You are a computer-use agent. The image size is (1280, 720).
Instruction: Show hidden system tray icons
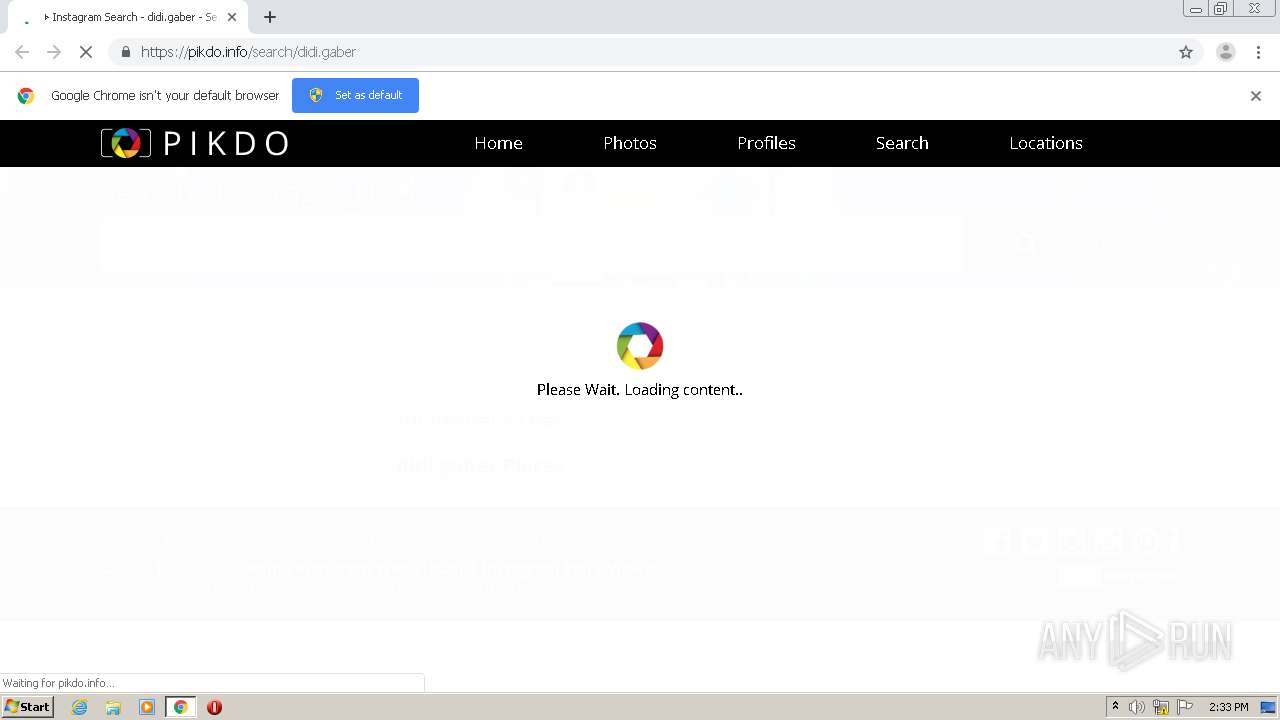coord(1115,707)
